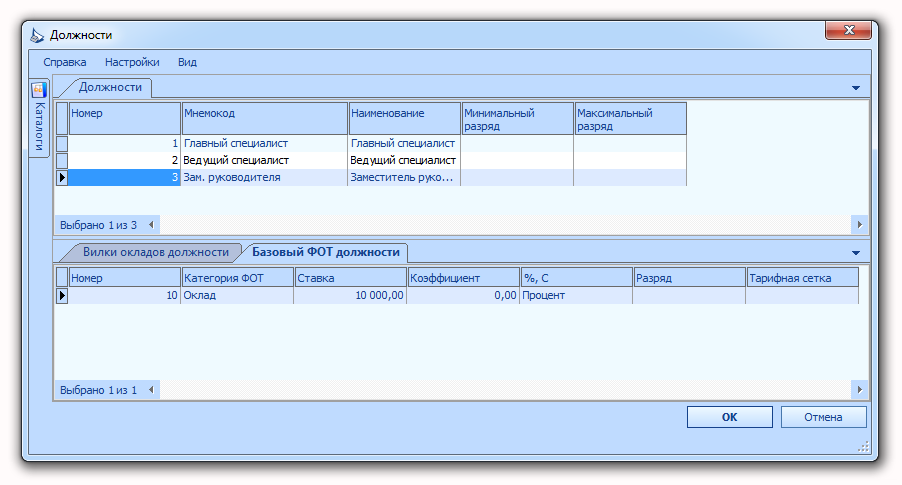The width and height of the screenshot is (902, 485).
Task: Click the Номер value '10' in lower grid
Action: (x=124, y=295)
